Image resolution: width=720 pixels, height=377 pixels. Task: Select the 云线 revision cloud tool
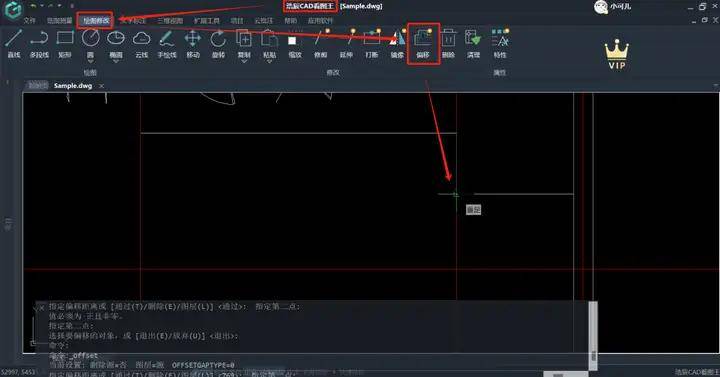pos(141,43)
